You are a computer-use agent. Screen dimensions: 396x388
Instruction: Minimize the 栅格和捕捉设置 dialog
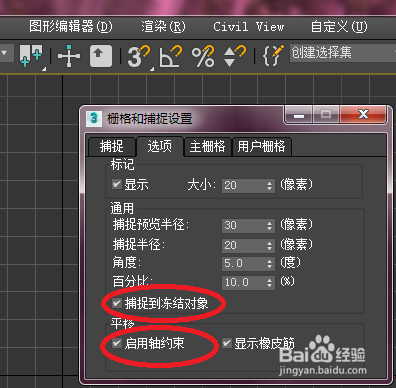pyautogui.click(x=299, y=115)
